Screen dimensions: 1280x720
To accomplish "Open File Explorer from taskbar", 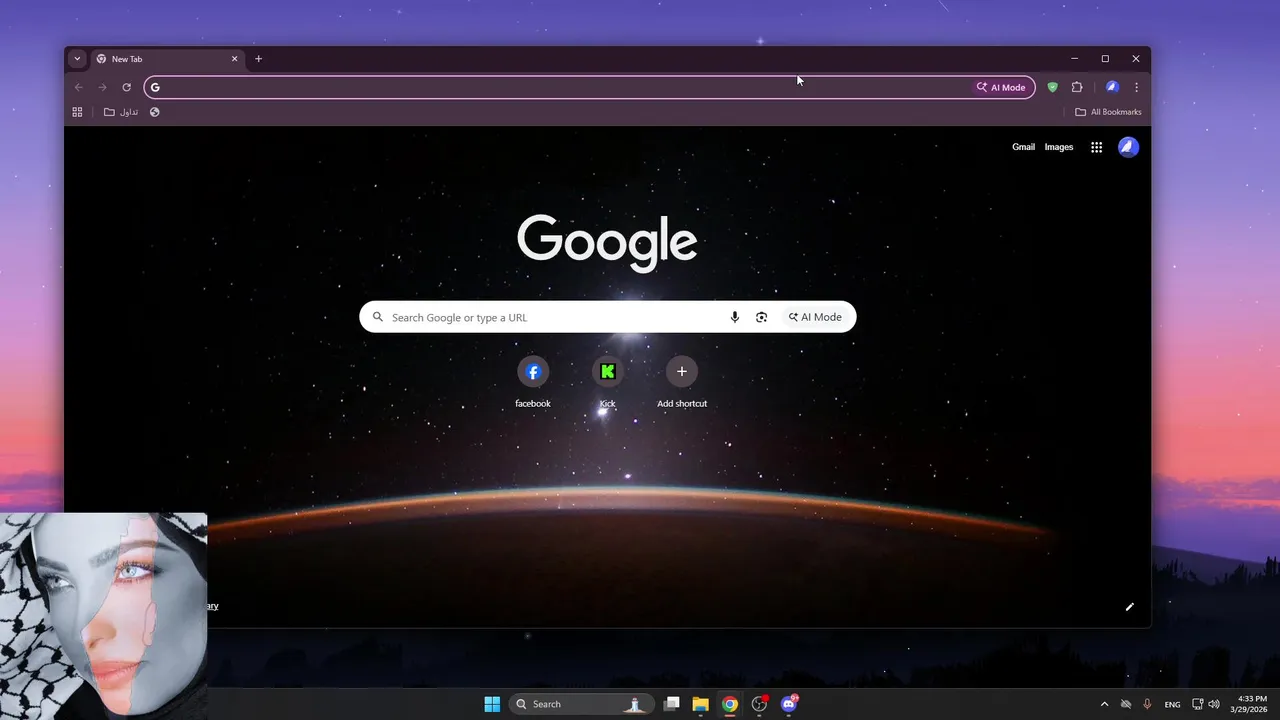I will [701, 704].
